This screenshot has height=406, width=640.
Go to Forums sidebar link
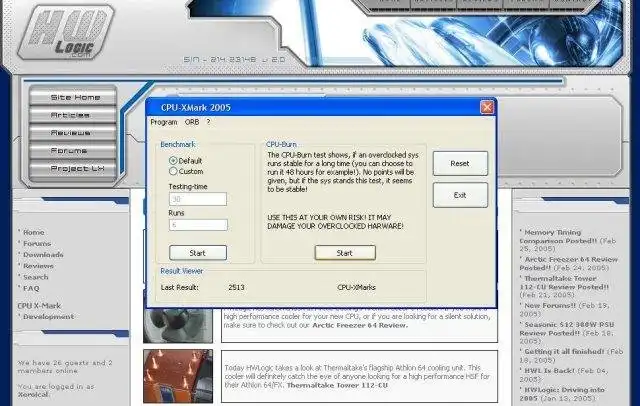click(x=37, y=244)
